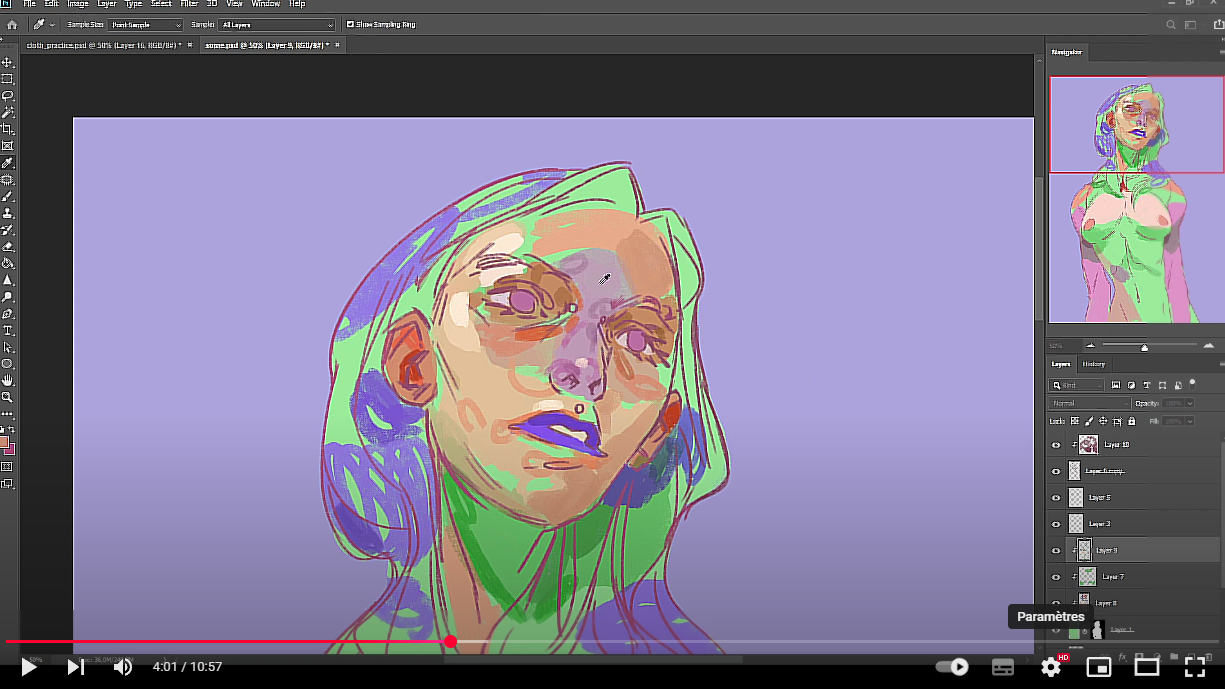Hide Layer 9 eye icon
The height and width of the screenshot is (689, 1225).
(x=1056, y=550)
